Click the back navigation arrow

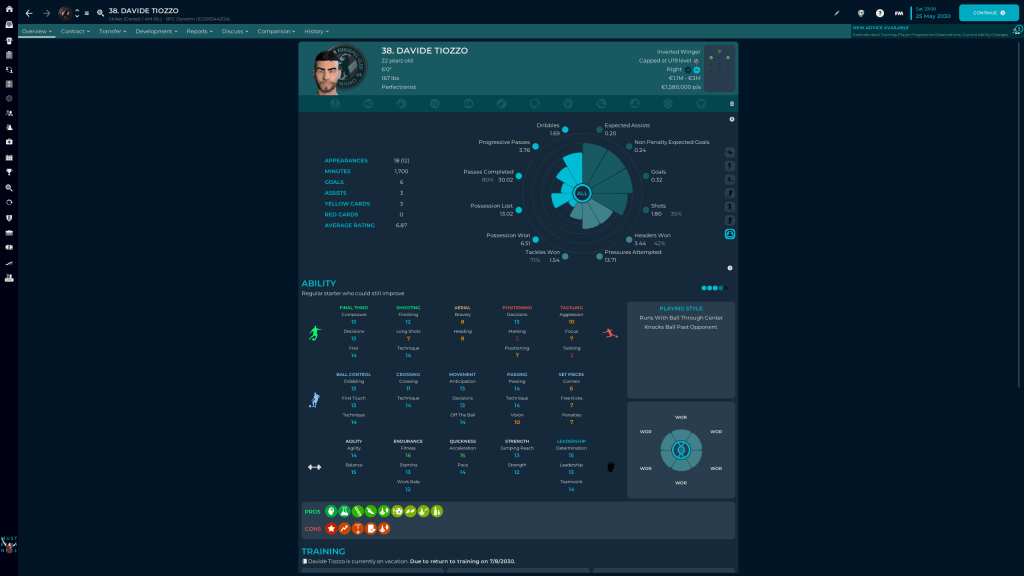[x=29, y=13]
